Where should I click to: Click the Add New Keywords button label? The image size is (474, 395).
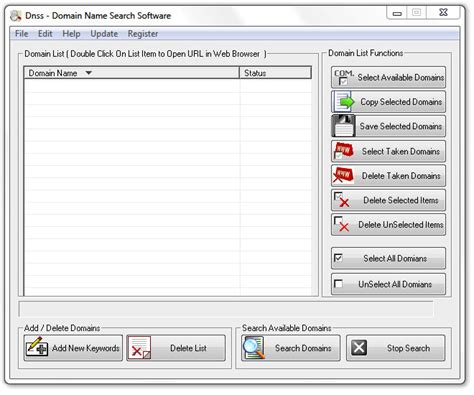click(86, 348)
